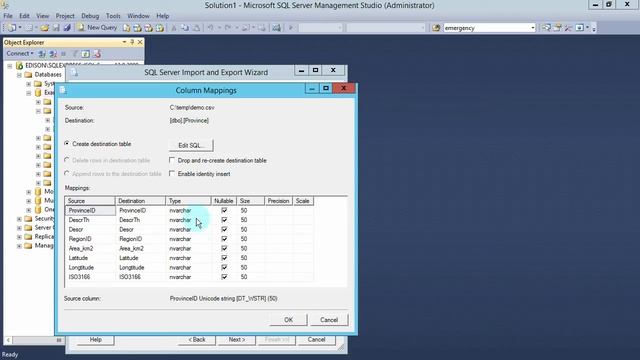Click < Back in the Import Export Wizard
Viewport: 640px width, 360px height.
(x=197, y=340)
